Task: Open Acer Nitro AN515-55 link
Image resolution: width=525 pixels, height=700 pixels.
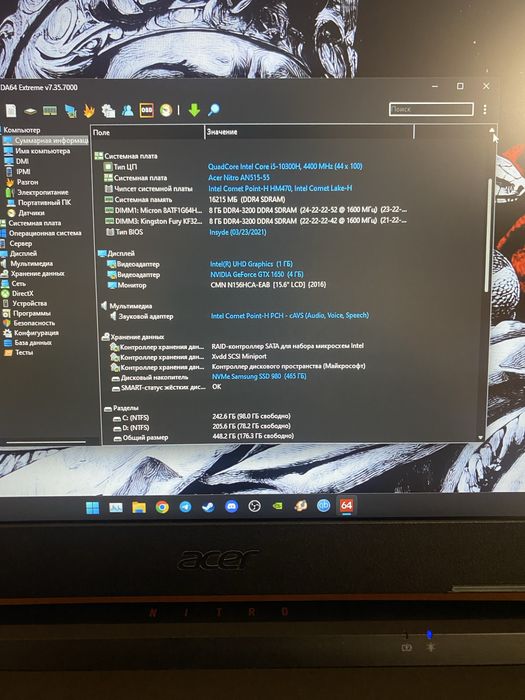Action: (239, 178)
